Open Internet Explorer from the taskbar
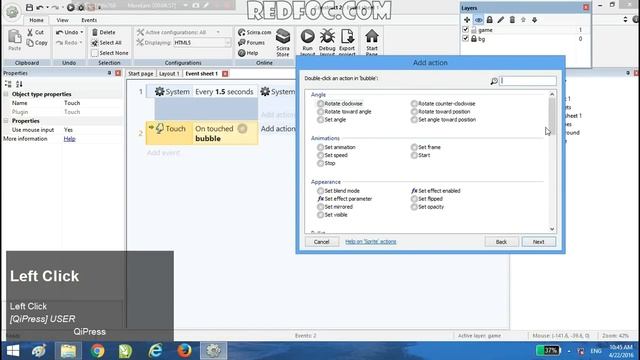Screen dimensions: 640x360 155,351
